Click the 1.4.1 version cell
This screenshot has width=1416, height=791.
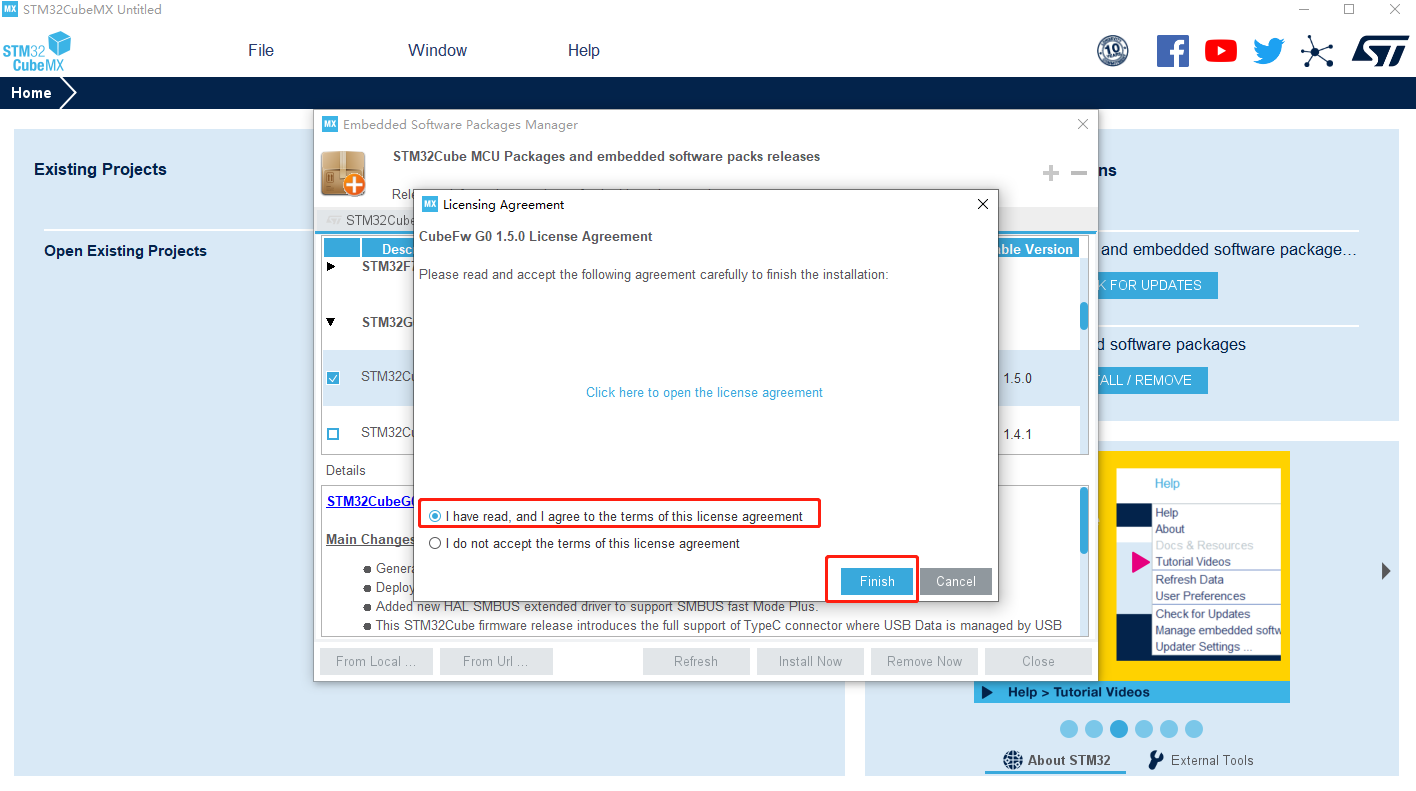click(x=1017, y=435)
